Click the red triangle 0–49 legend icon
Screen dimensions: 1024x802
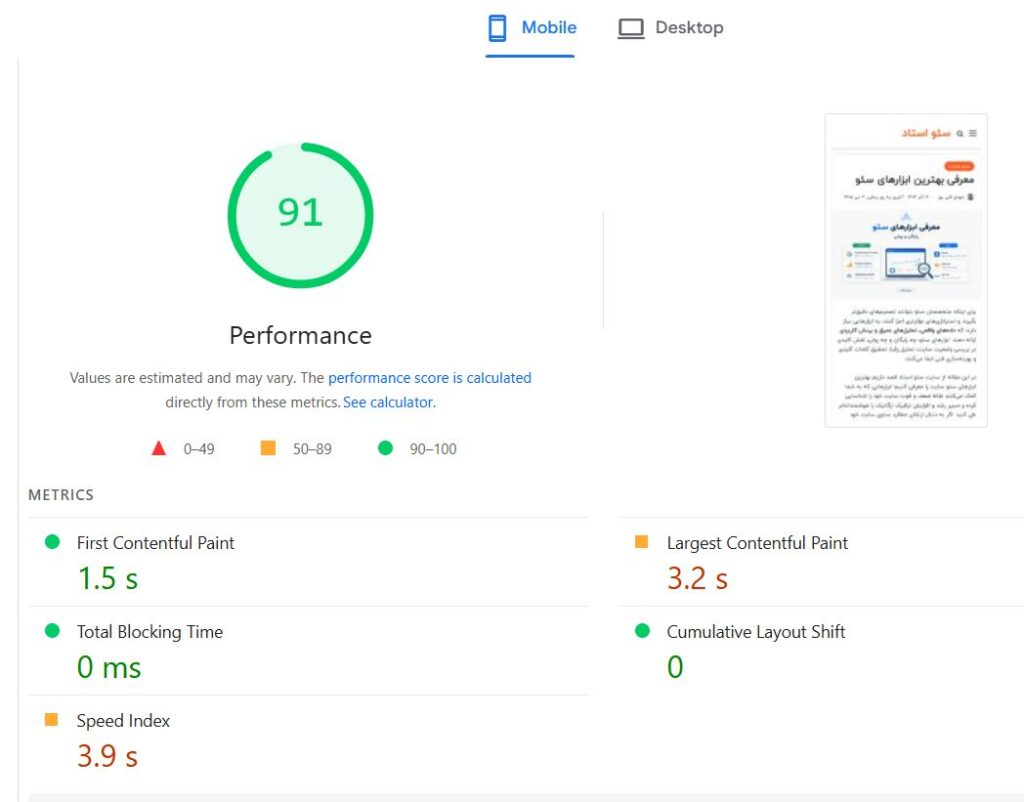[159, 448]
